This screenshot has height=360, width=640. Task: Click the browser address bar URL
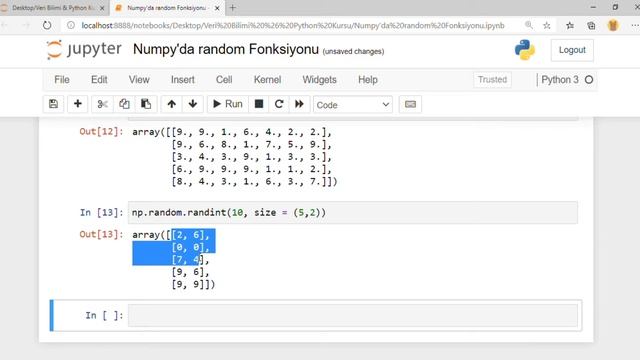tap(293, 25)
